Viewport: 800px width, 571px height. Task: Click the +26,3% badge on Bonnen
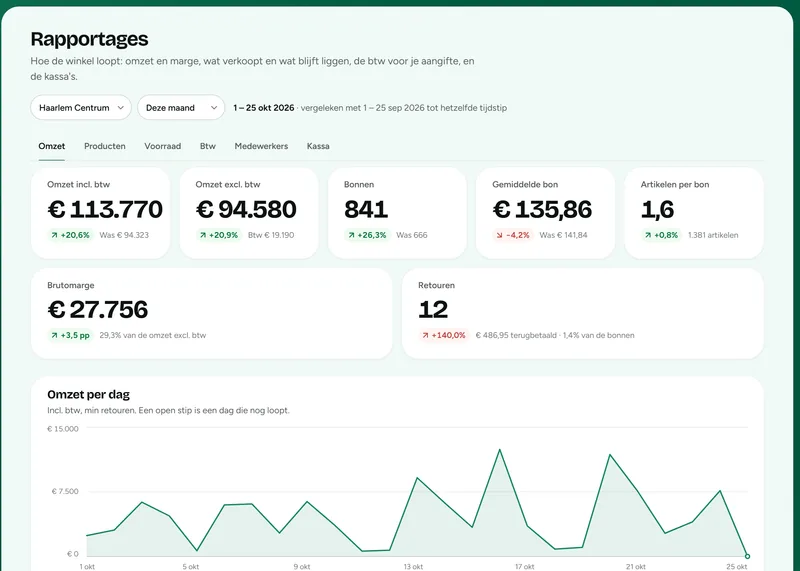(367, 235)
